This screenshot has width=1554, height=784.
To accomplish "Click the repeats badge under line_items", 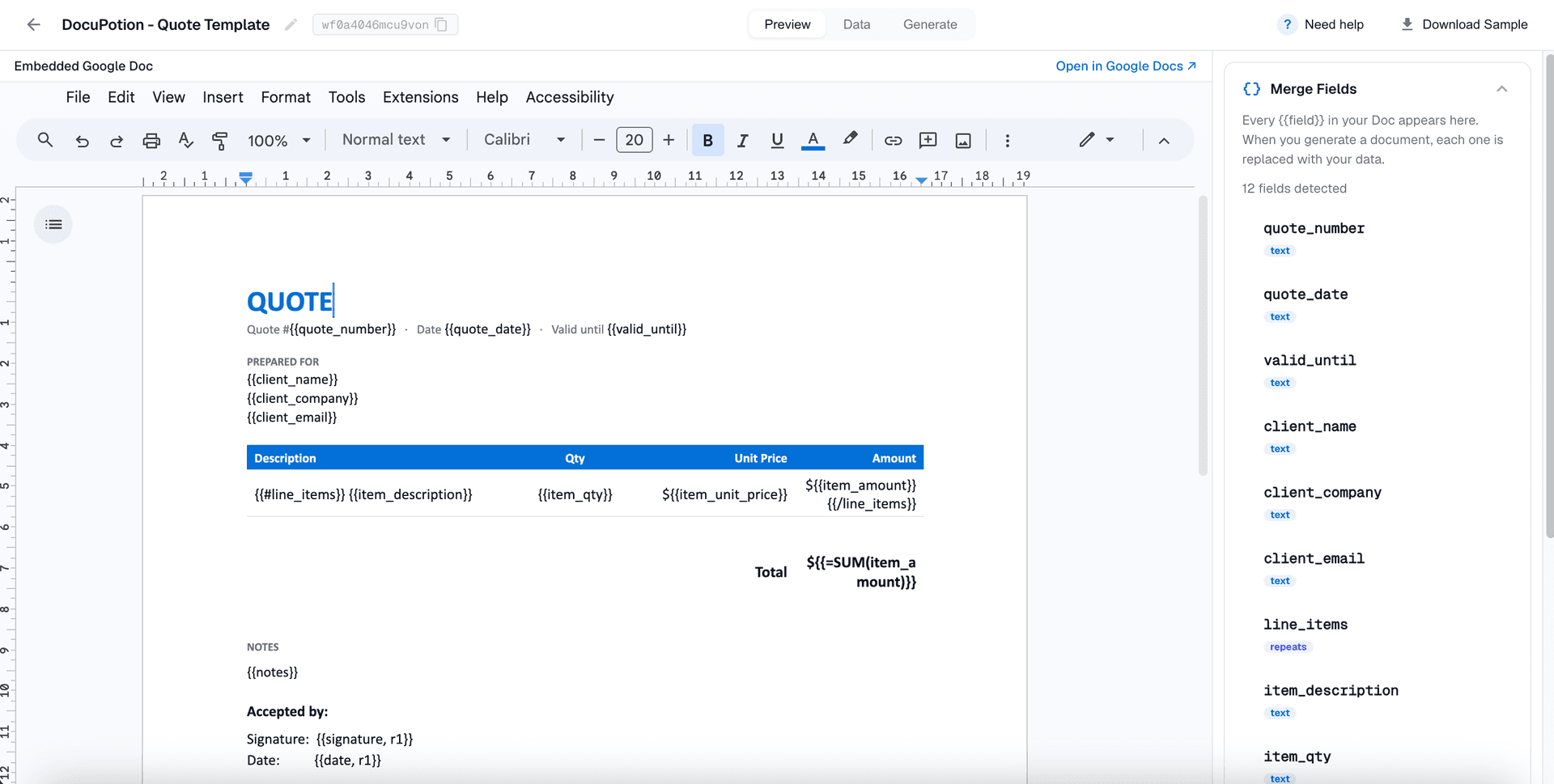I will pyautogui.click(x=1288, y=646).
